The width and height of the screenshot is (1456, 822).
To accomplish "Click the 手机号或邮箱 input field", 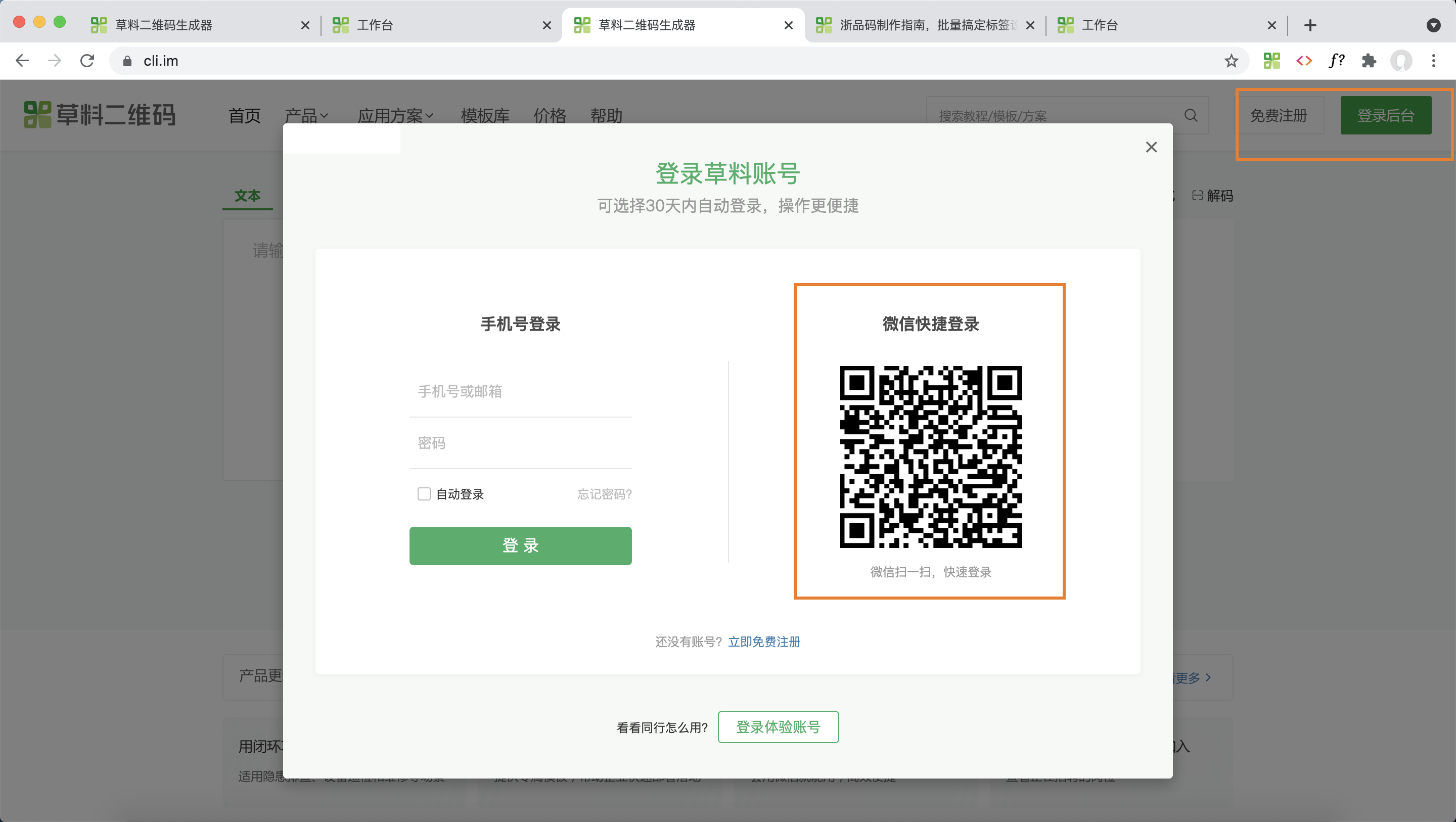I will [x=520, y=391].
